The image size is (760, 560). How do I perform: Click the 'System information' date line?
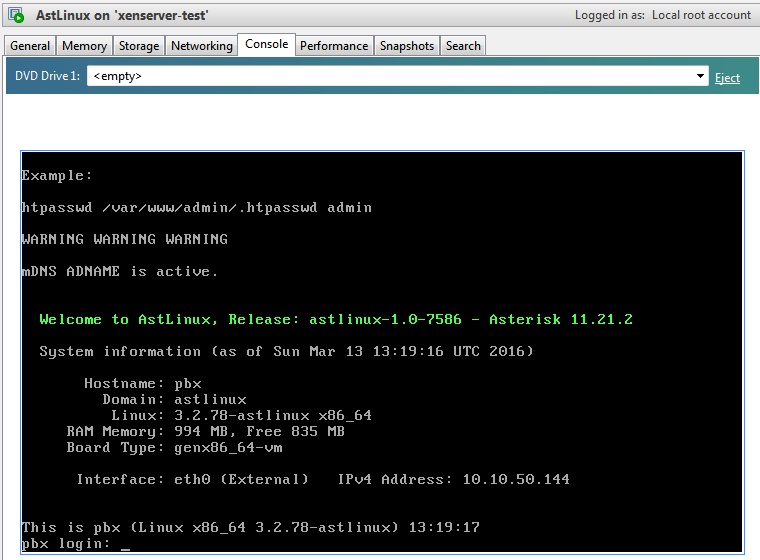pos(286,351)
